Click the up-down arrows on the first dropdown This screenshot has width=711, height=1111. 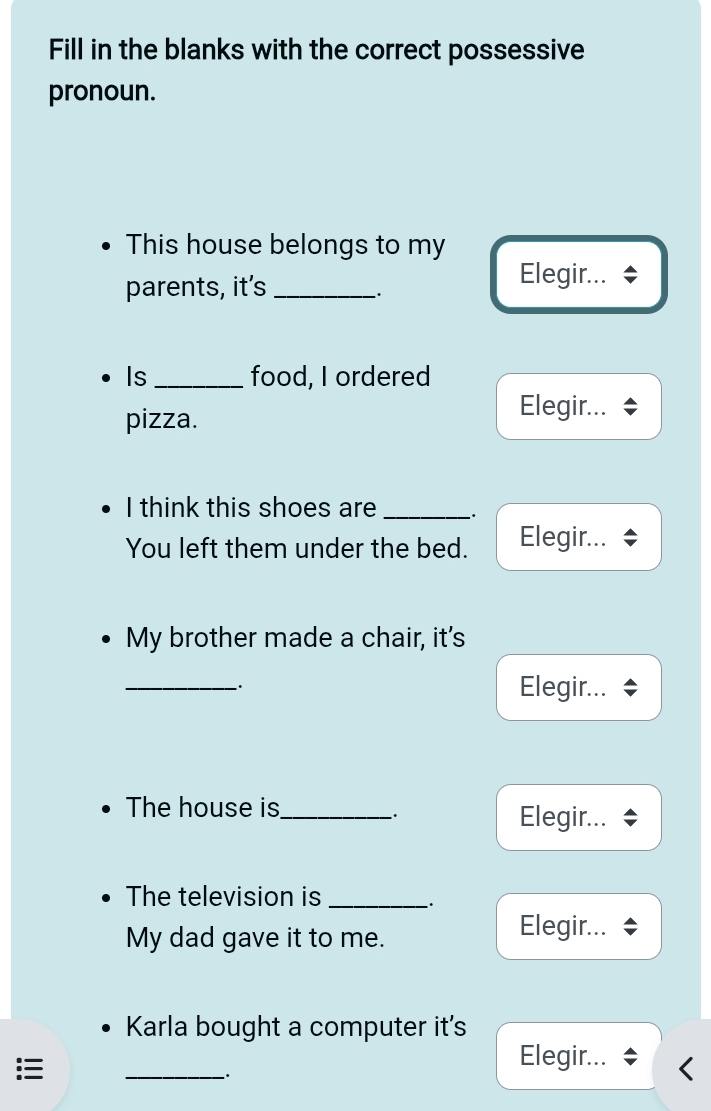(631, 273)
